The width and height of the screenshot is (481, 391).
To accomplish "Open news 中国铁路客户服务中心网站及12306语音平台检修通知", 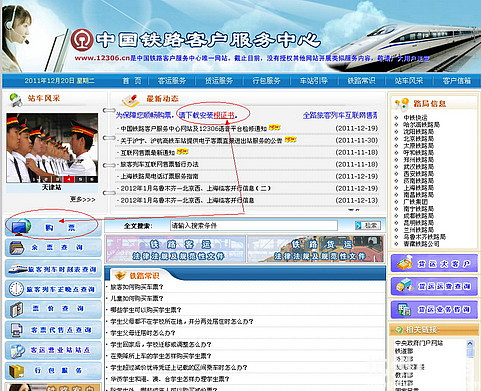I will click(x=194, y=128).
